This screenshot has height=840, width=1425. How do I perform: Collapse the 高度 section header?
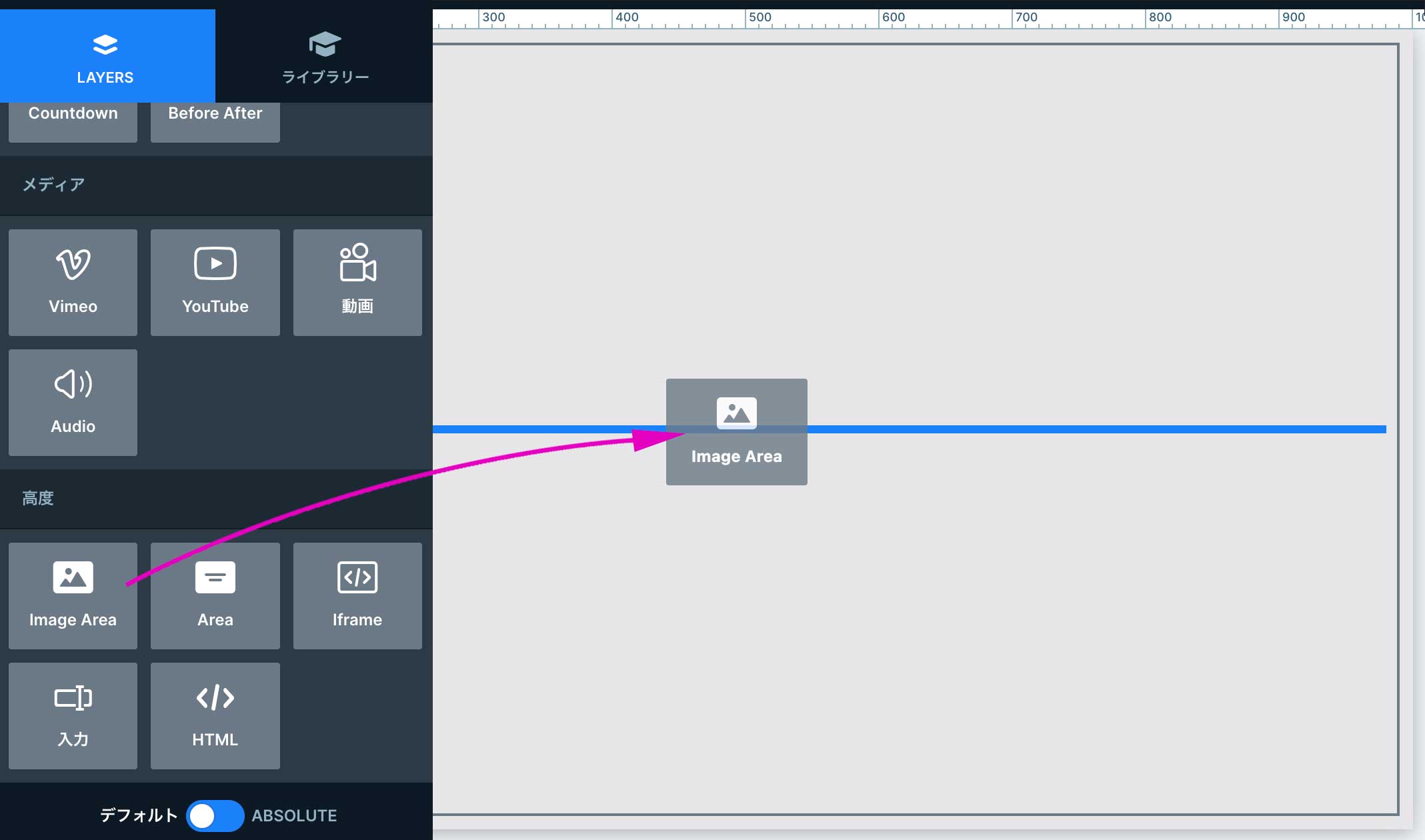pyautogui.click(x=38, y=498)
